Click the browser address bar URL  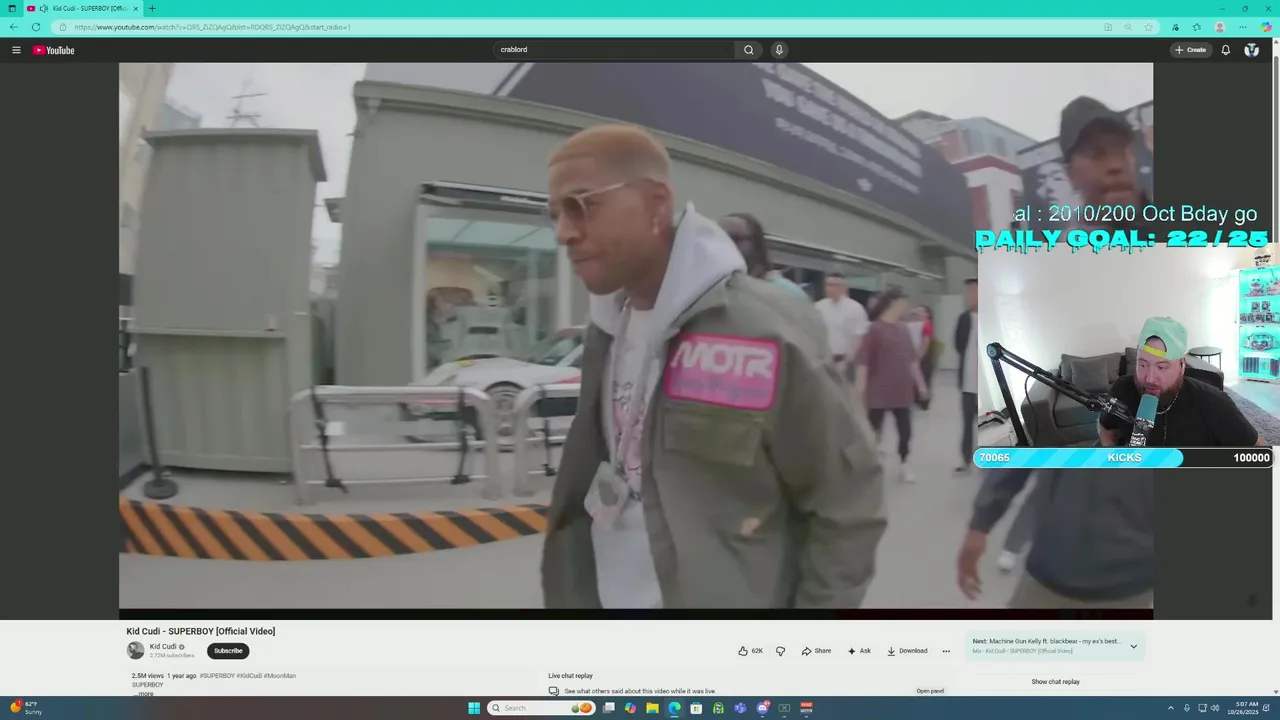coord(212,27)
